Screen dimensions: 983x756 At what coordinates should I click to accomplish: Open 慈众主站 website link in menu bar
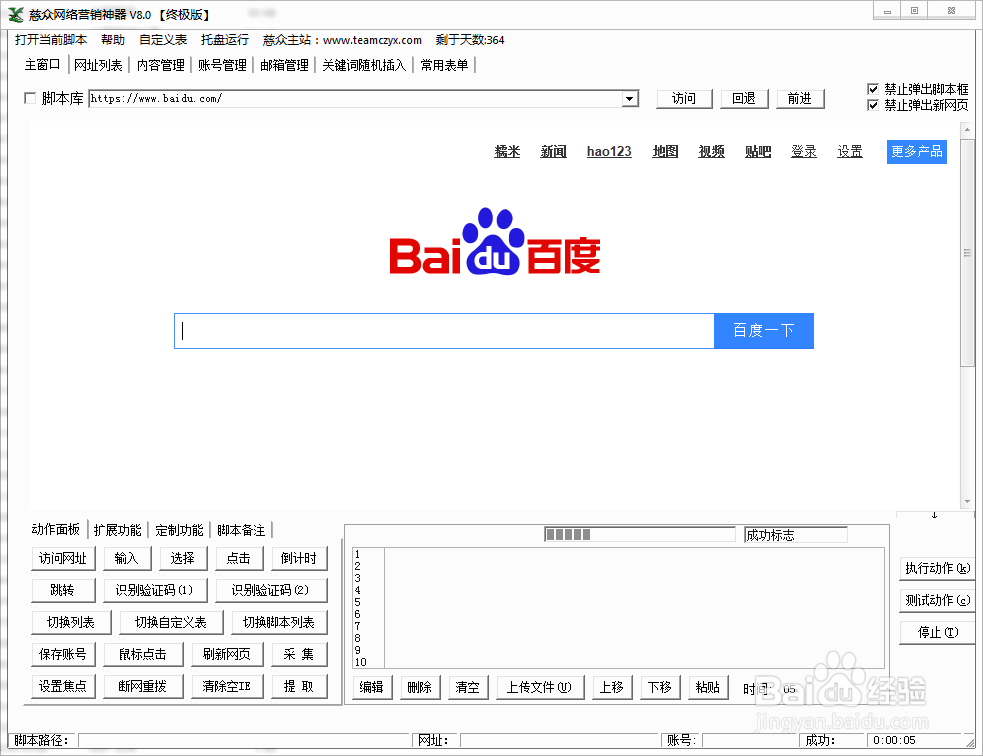click(x=342, y=39)
